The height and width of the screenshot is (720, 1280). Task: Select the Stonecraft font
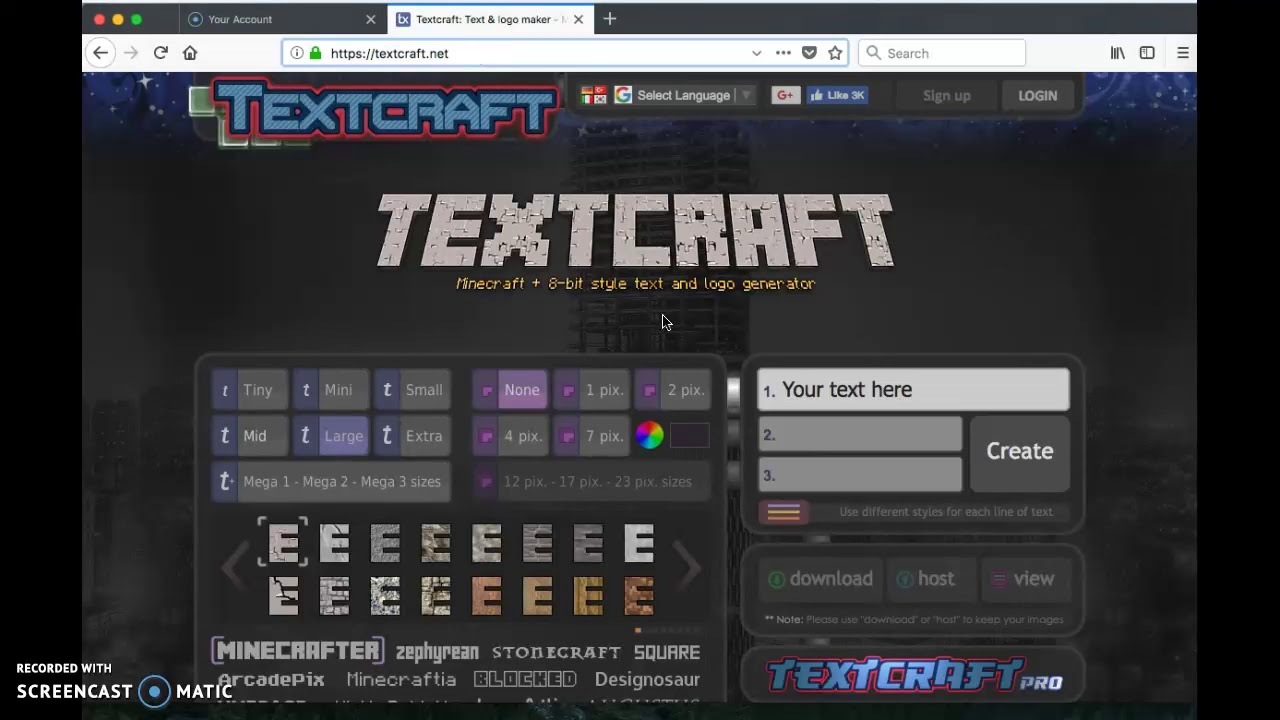[556, 652]
